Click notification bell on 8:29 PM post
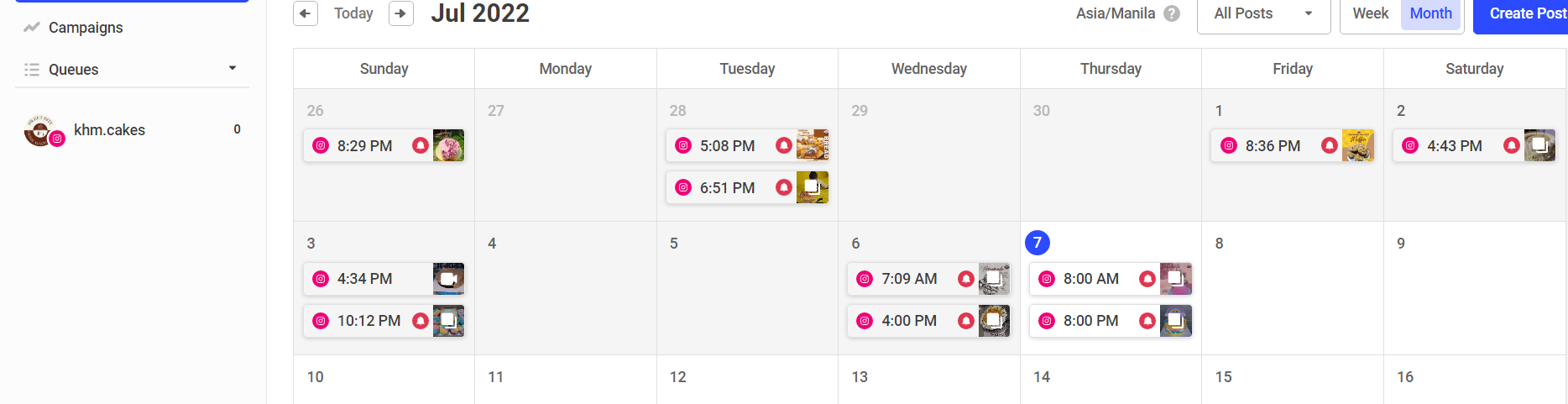1568x404 pixels. pos(421,145)
